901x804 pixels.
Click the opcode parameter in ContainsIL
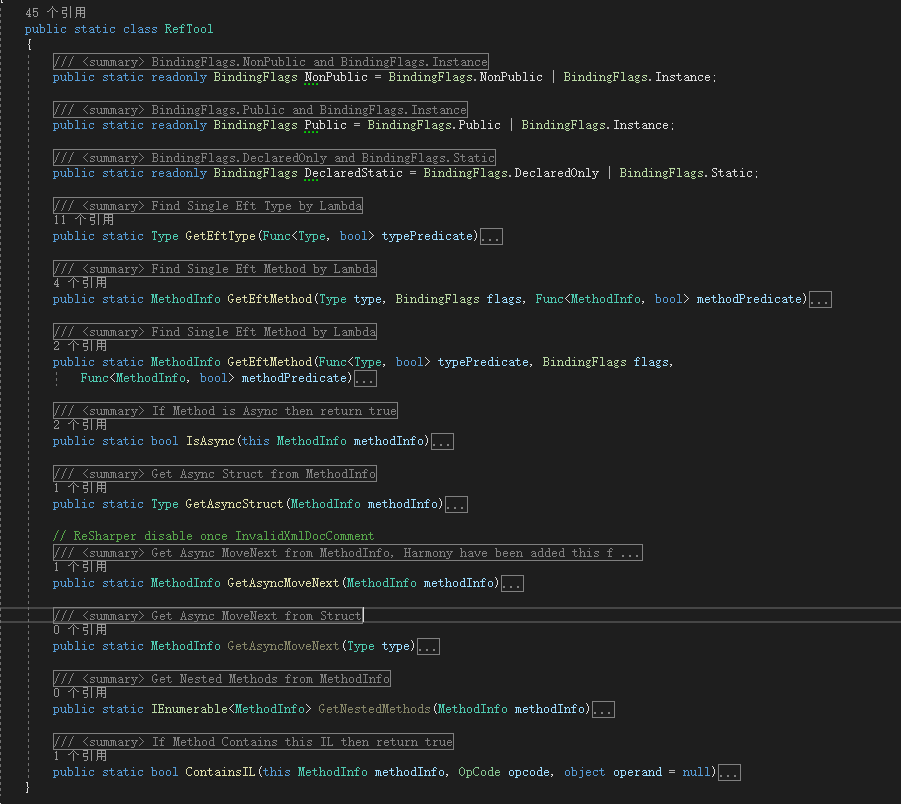529,772
